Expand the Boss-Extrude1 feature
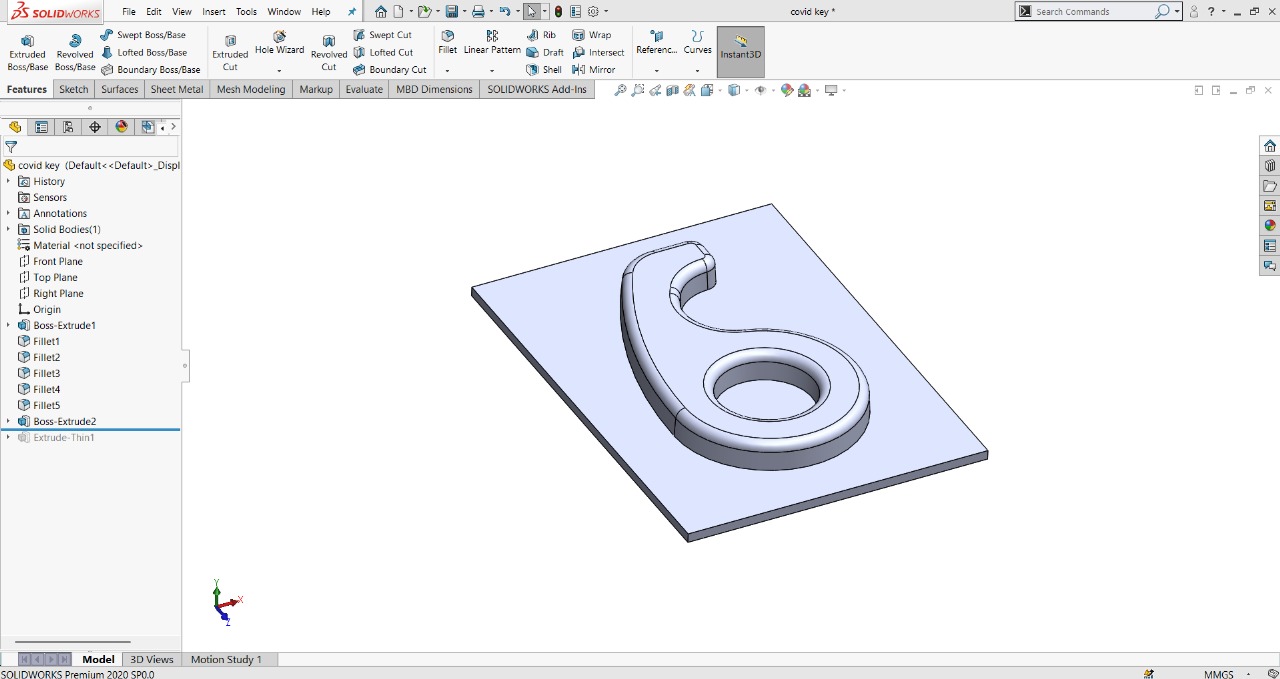 [9, 325]
